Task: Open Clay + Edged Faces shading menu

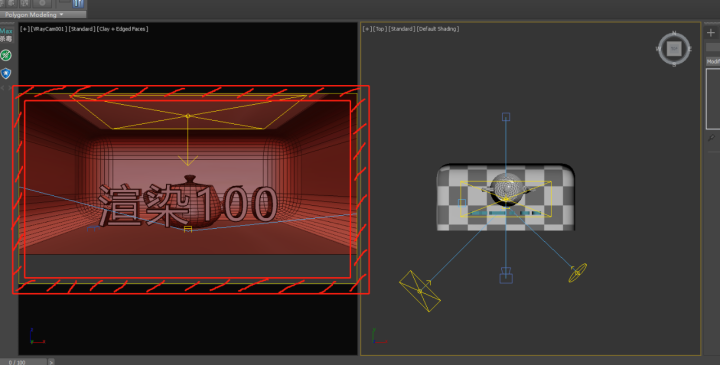Action: [123, 29]
